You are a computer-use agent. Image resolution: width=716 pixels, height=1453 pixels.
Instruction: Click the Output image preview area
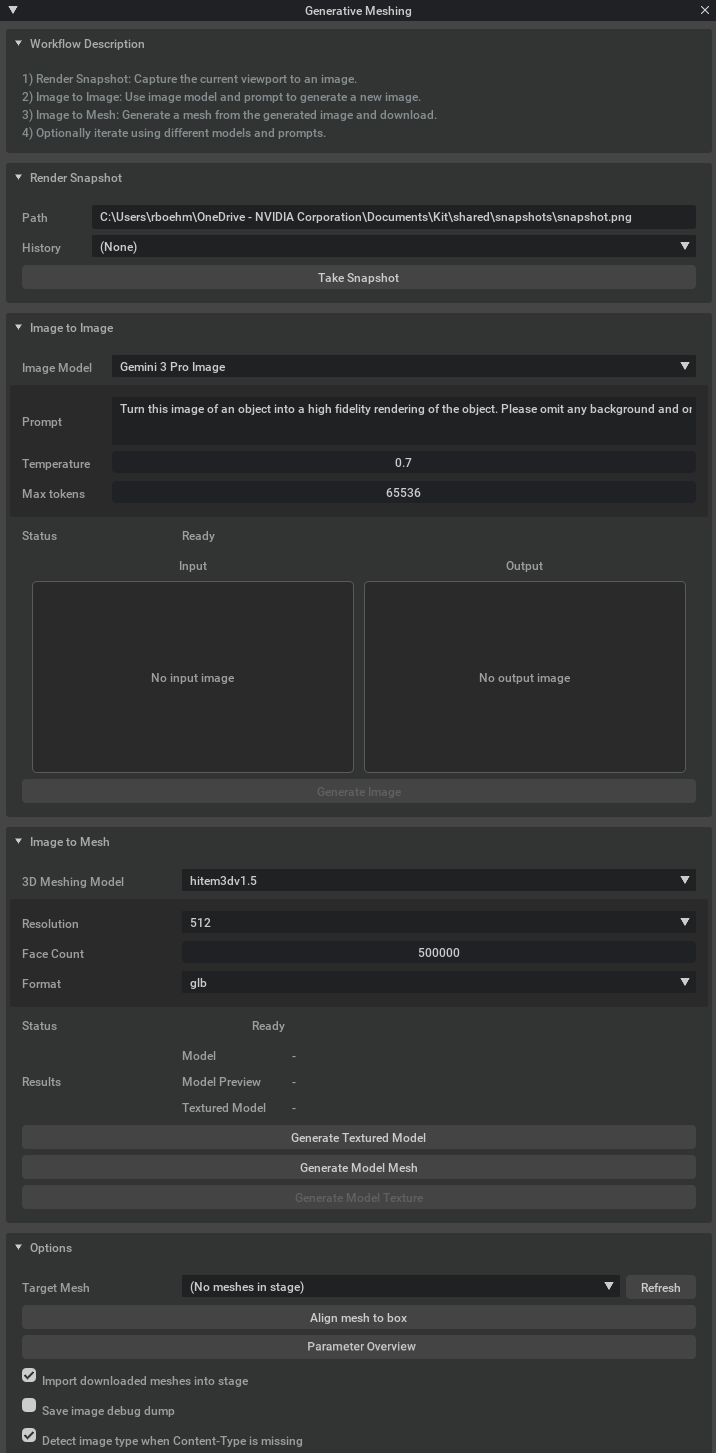pos(525,677)
